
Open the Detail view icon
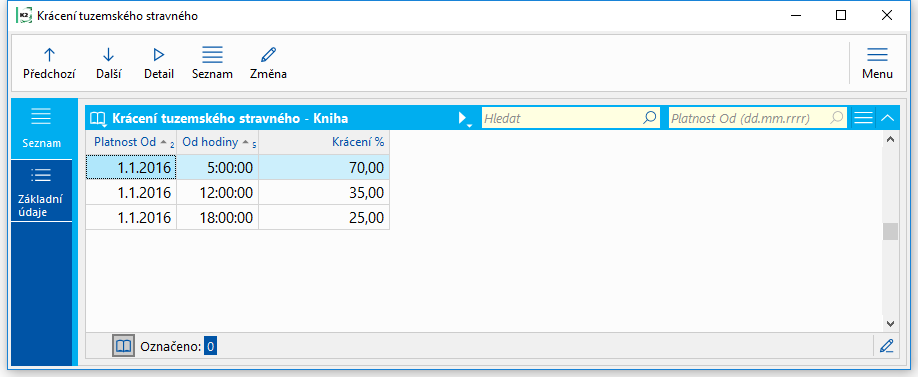point(159,55)
